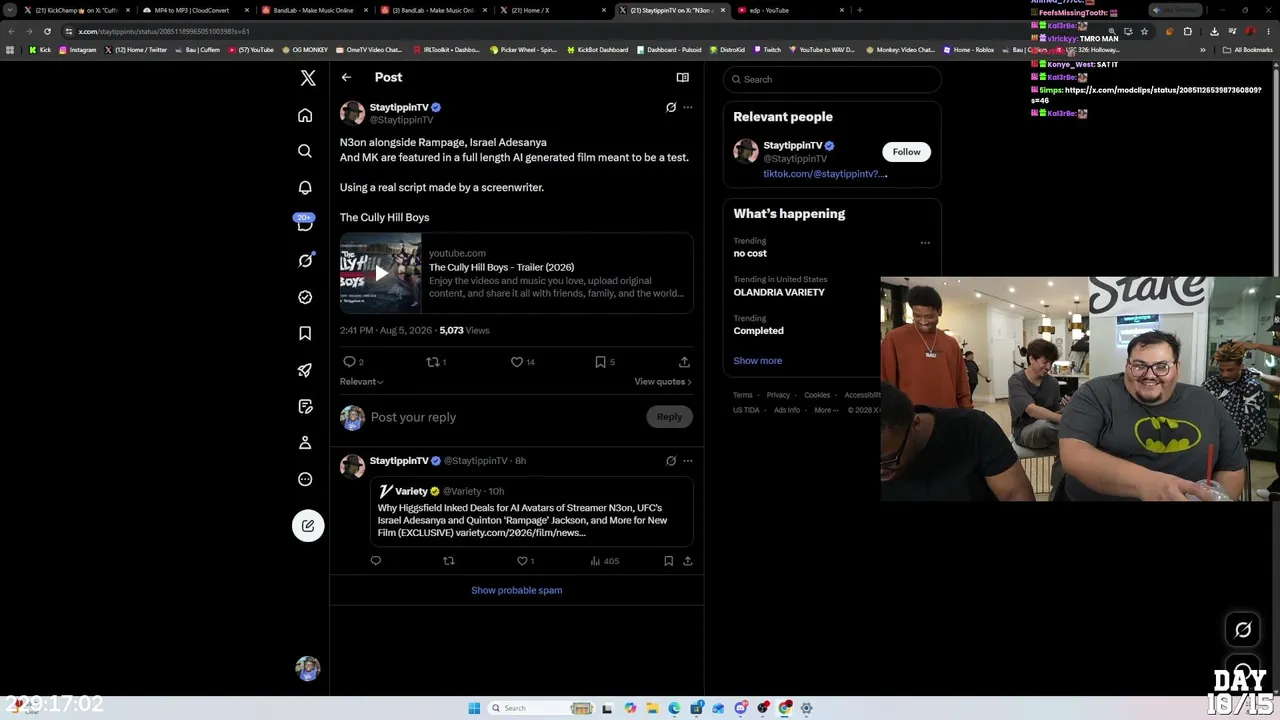
Task: Open View quotes link
Action: (662, 381)
